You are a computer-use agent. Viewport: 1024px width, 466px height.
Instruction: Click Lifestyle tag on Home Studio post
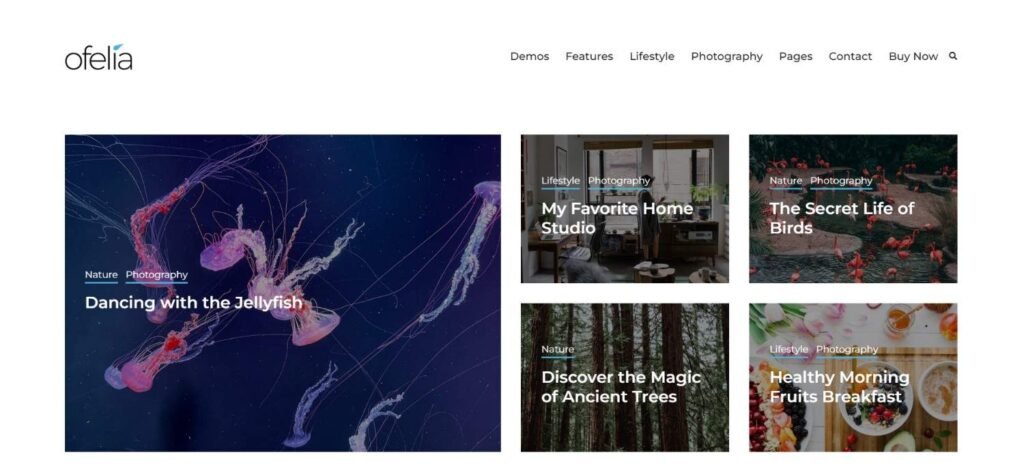point(560,181)
